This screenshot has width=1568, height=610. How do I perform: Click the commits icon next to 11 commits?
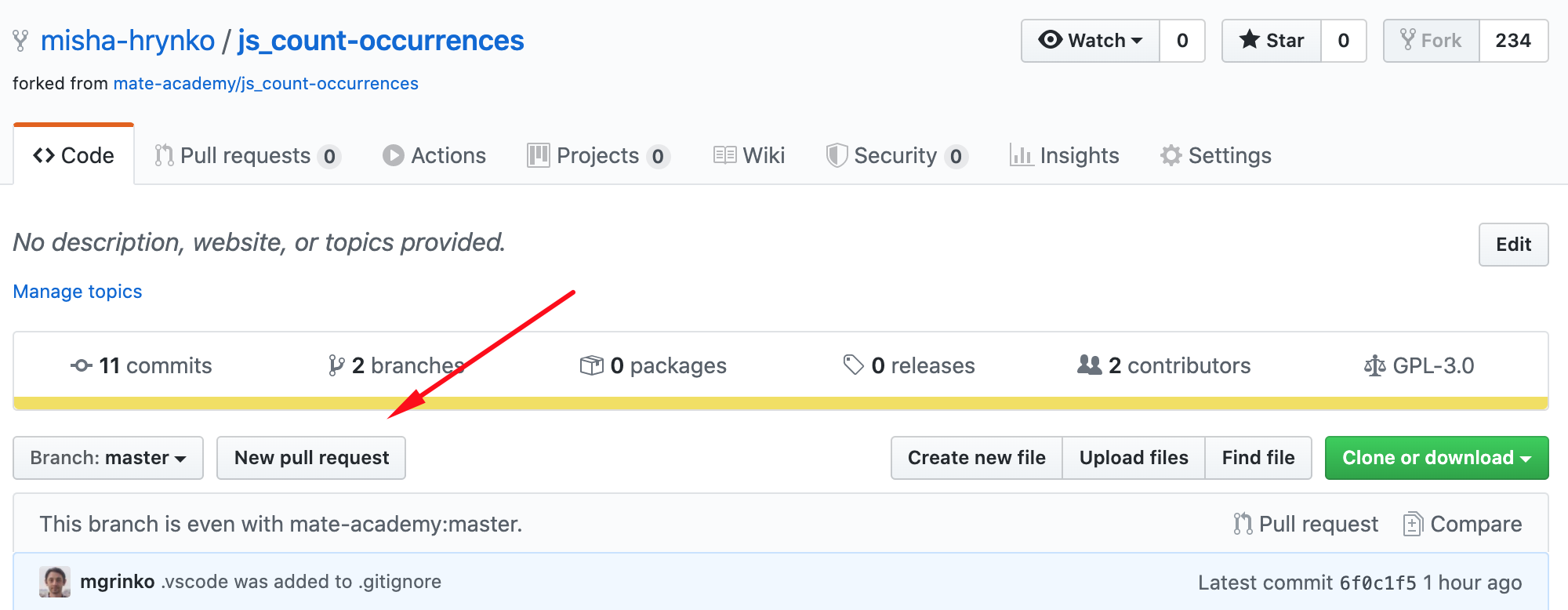click(82, 365)
